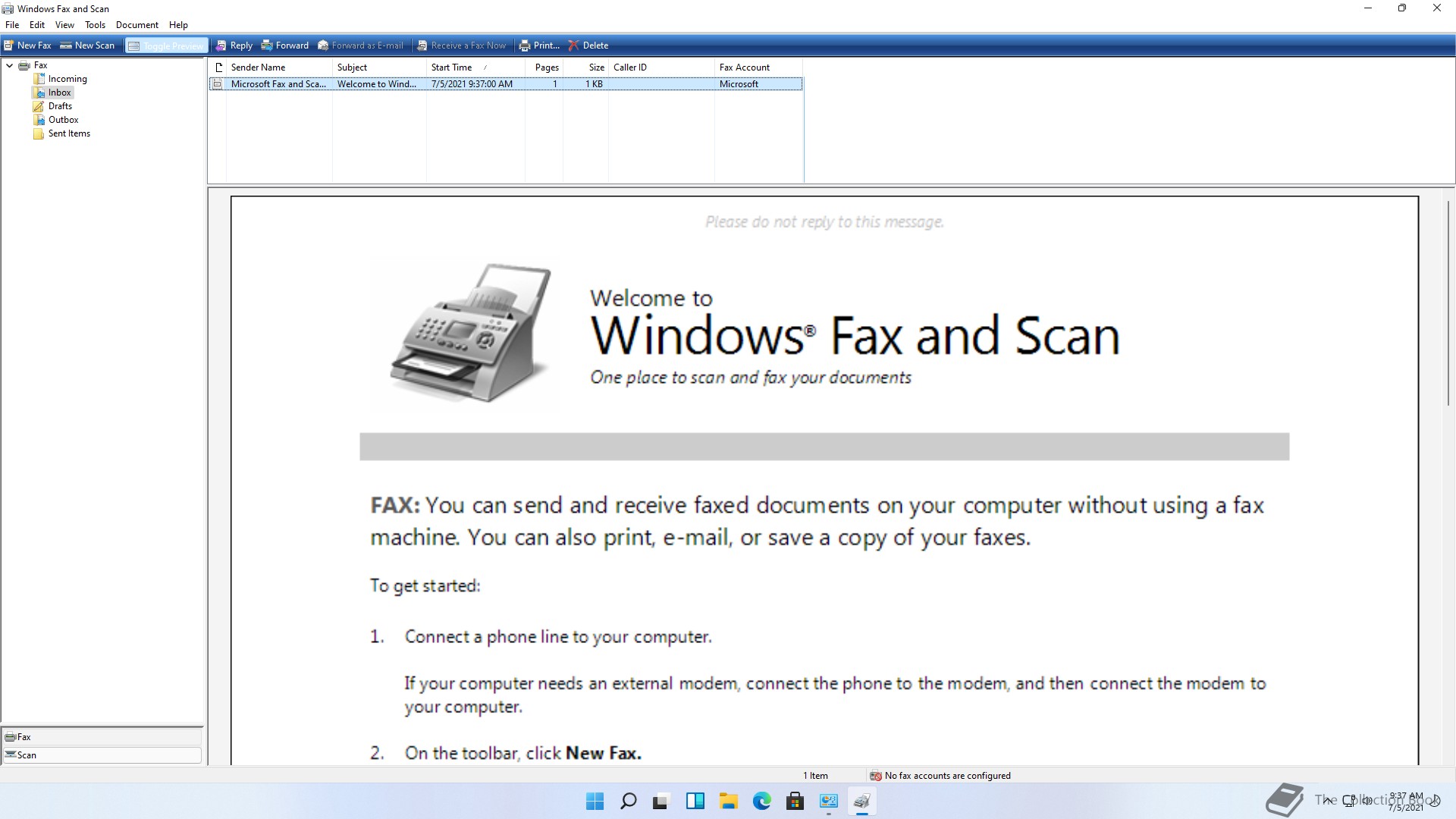Click the Outbox folder icon
This screenshot has width=1456, height=819.
click(39, 120)
